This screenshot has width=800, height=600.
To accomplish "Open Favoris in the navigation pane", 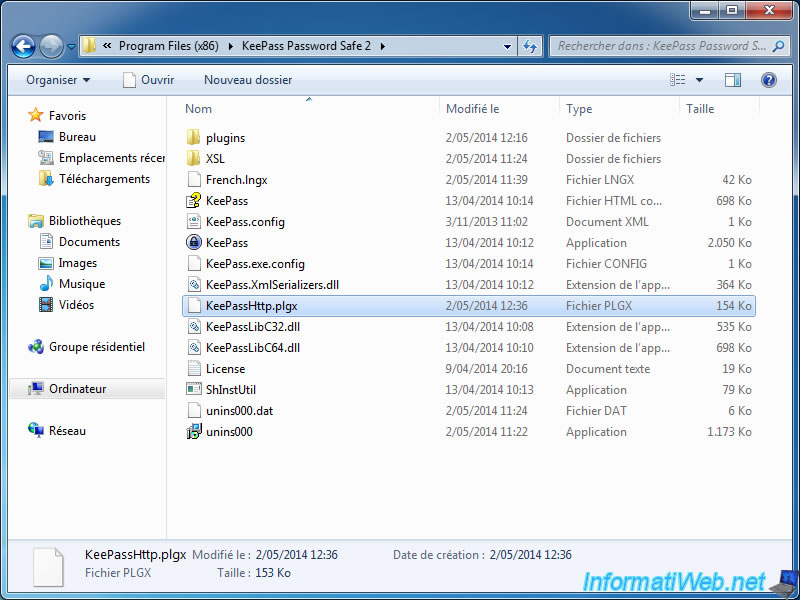I will [67, 116].
